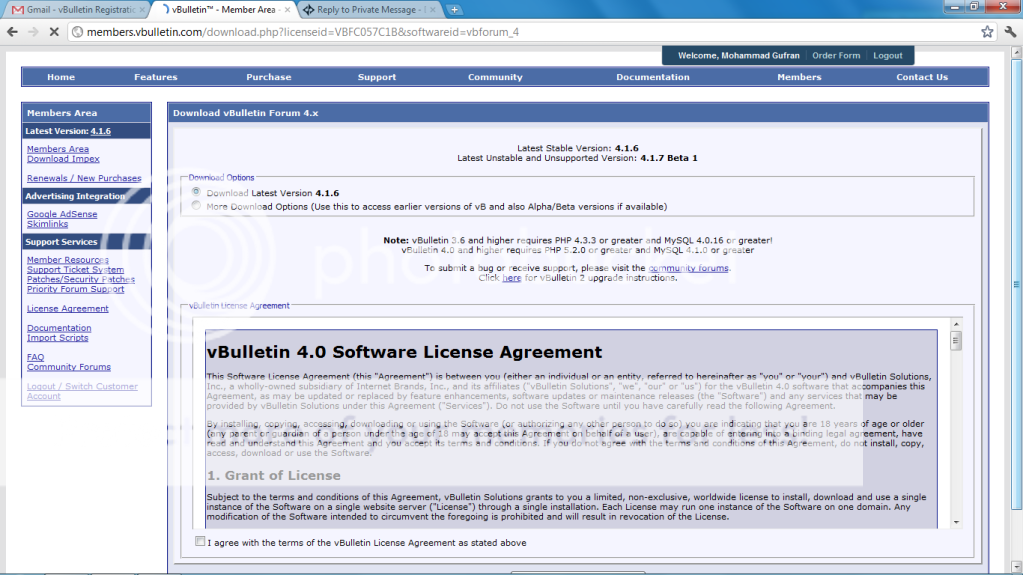Click the license box scroll up arrow
Image resolution: width=1023 pixels, height=575 pixels.
[x=956, y=324]
